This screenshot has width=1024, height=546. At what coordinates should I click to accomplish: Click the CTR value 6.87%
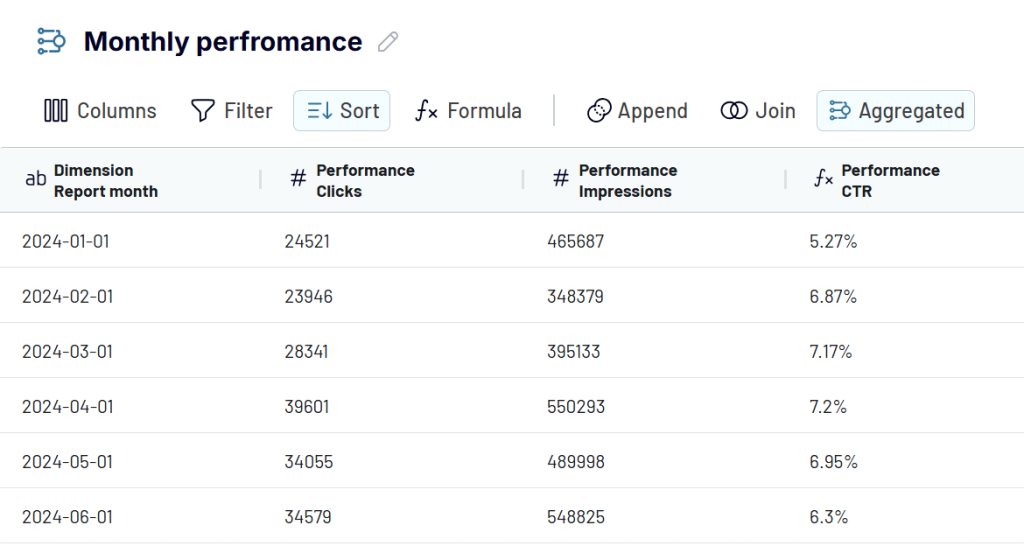833,297
